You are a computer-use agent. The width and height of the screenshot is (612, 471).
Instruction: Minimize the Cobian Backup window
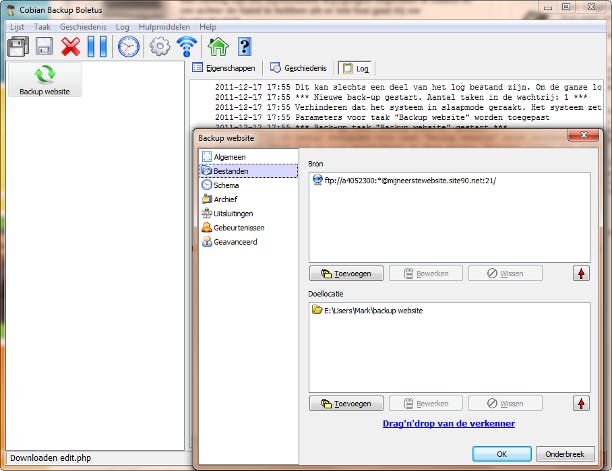tap(548, 7)
